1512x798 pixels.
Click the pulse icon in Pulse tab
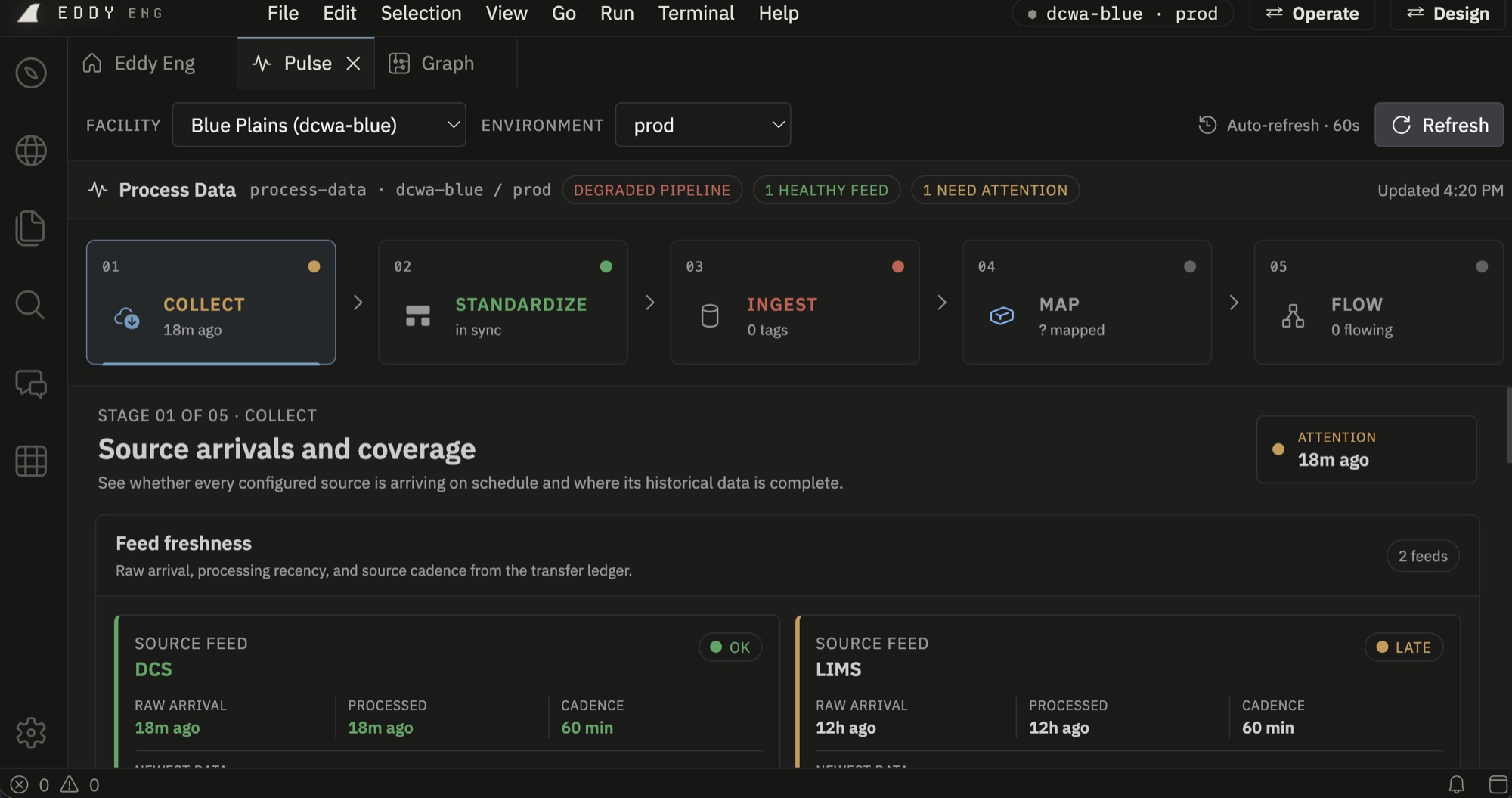click(x=262, y=63)
